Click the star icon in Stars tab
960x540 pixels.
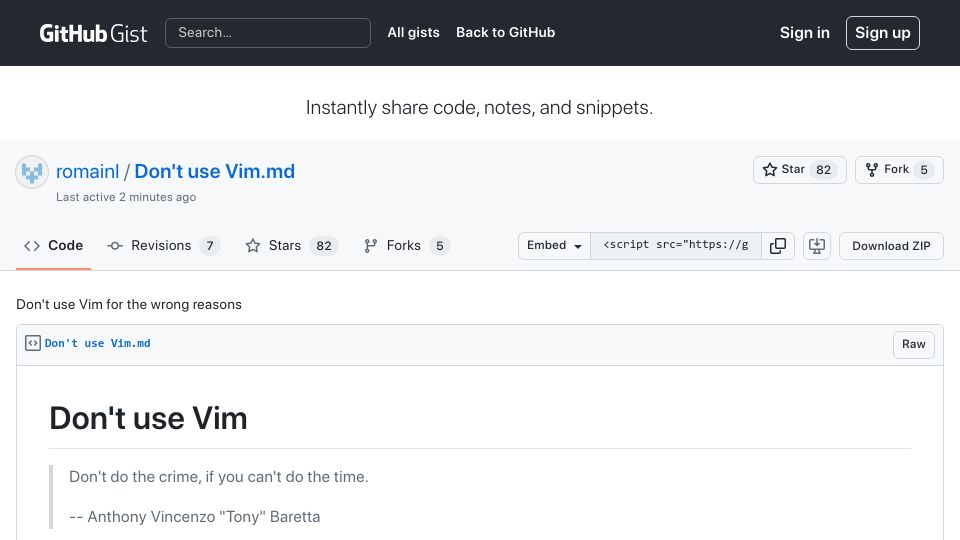pyautogui.click(x=253, y=246)
